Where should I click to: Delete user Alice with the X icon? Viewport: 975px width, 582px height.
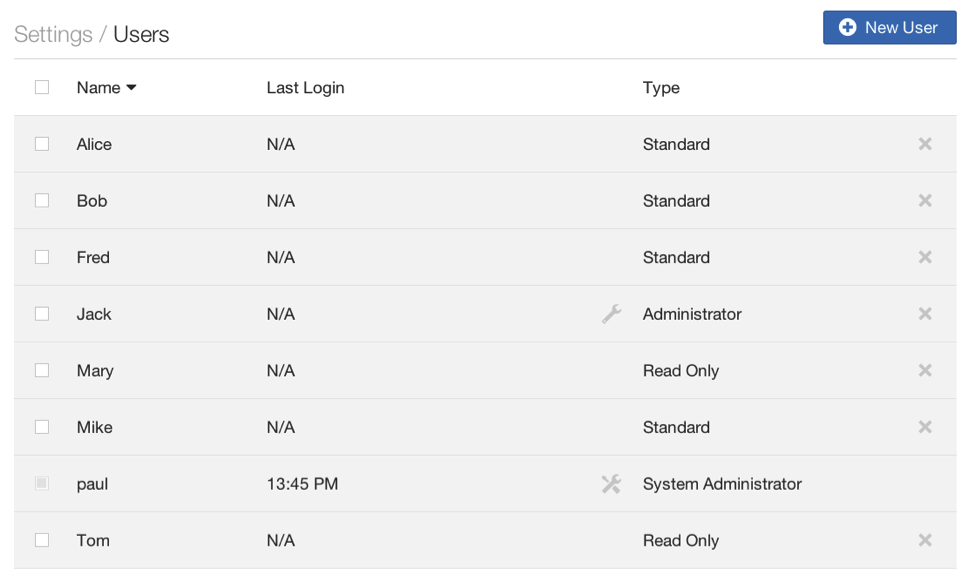click(x=925, y=144)
